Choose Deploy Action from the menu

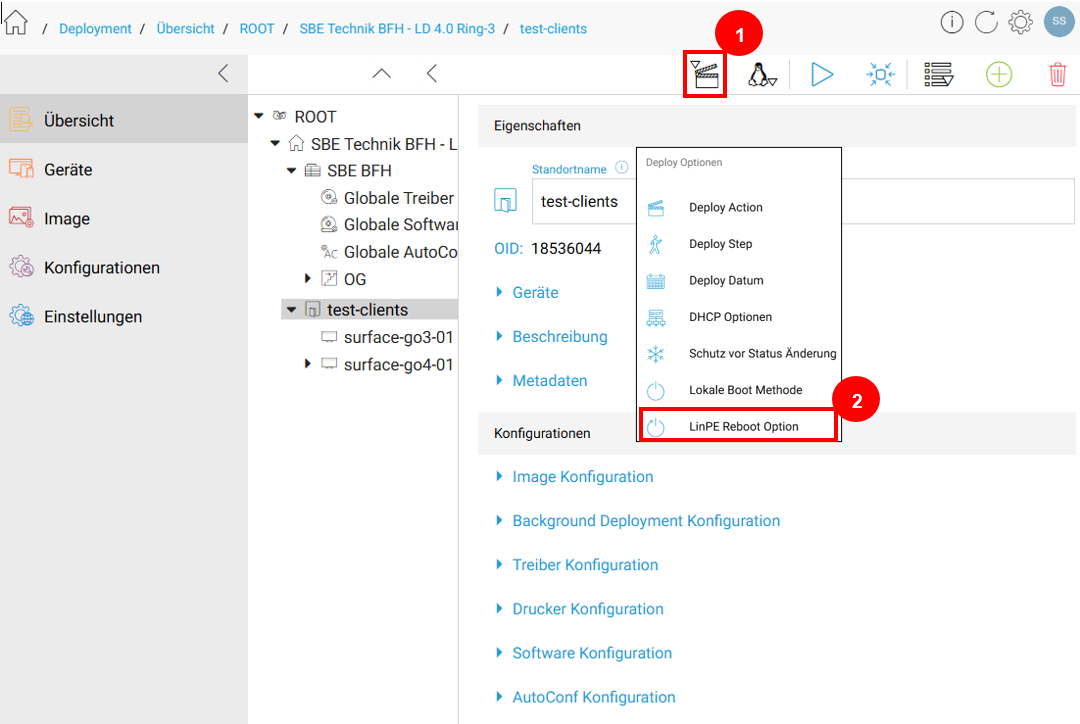pyautogui.click(x=738, y=207)
